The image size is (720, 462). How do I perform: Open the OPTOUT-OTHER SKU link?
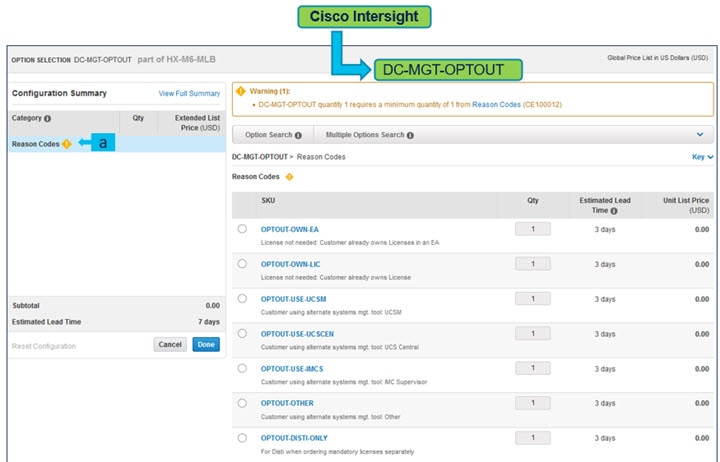(287, 403)
